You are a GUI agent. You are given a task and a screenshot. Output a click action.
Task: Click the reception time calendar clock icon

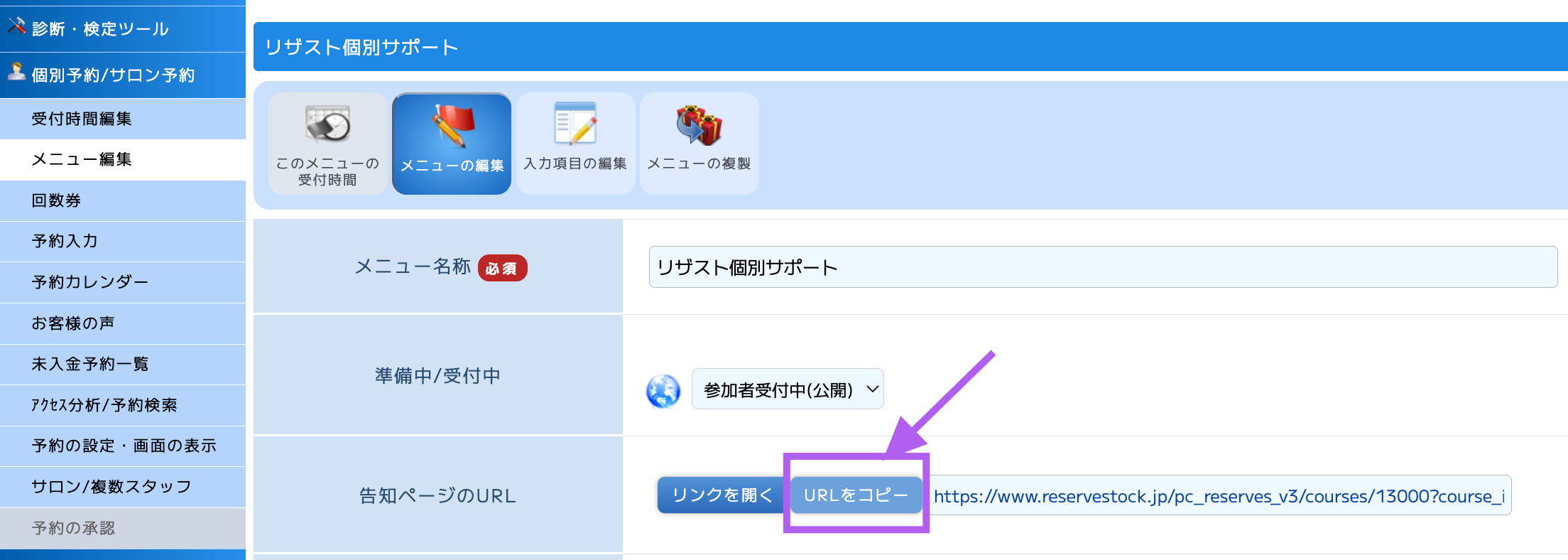click(327, 124)
